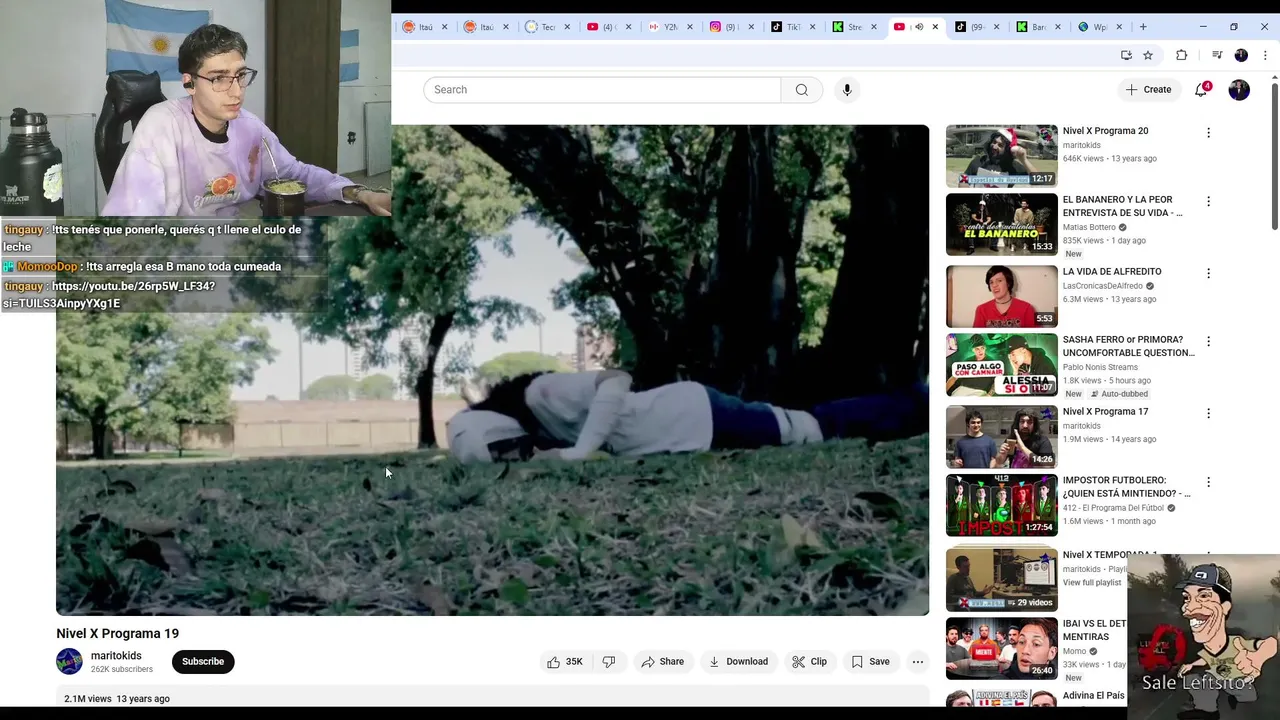Switch to the Tecr browser tab
Screen dimensions: 1280x720
click(x=548, y=27)
